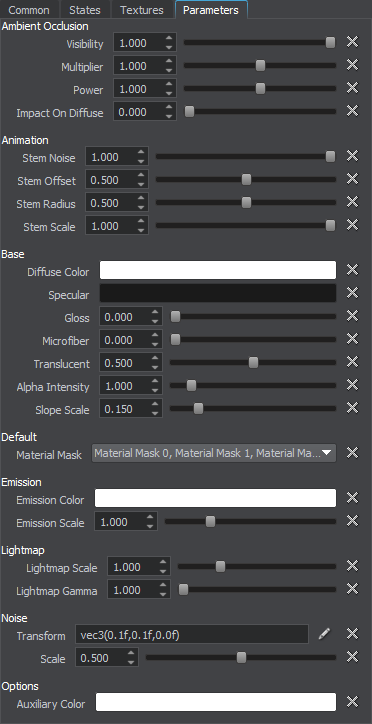Reset the Auxiliary Color parameter
The height and width of the screenshot is (724, 372).
point(352,702)
